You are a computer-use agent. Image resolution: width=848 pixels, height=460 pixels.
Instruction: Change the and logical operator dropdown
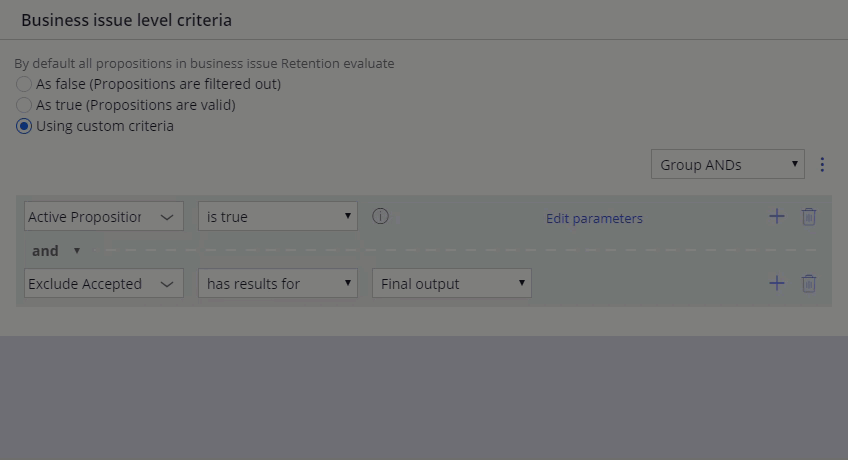pos(56,251)
